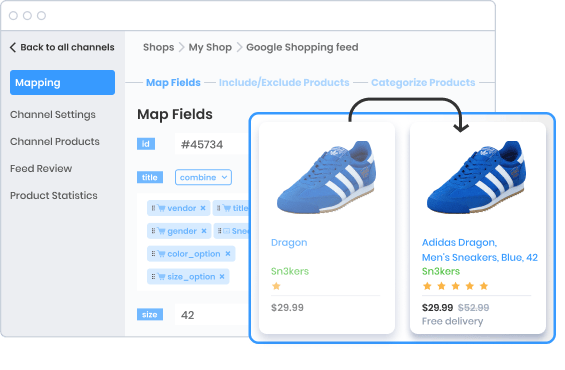The image size is (565, 370).
Task: Click the left Dragon sneaker image
Action: click(326, 177)
